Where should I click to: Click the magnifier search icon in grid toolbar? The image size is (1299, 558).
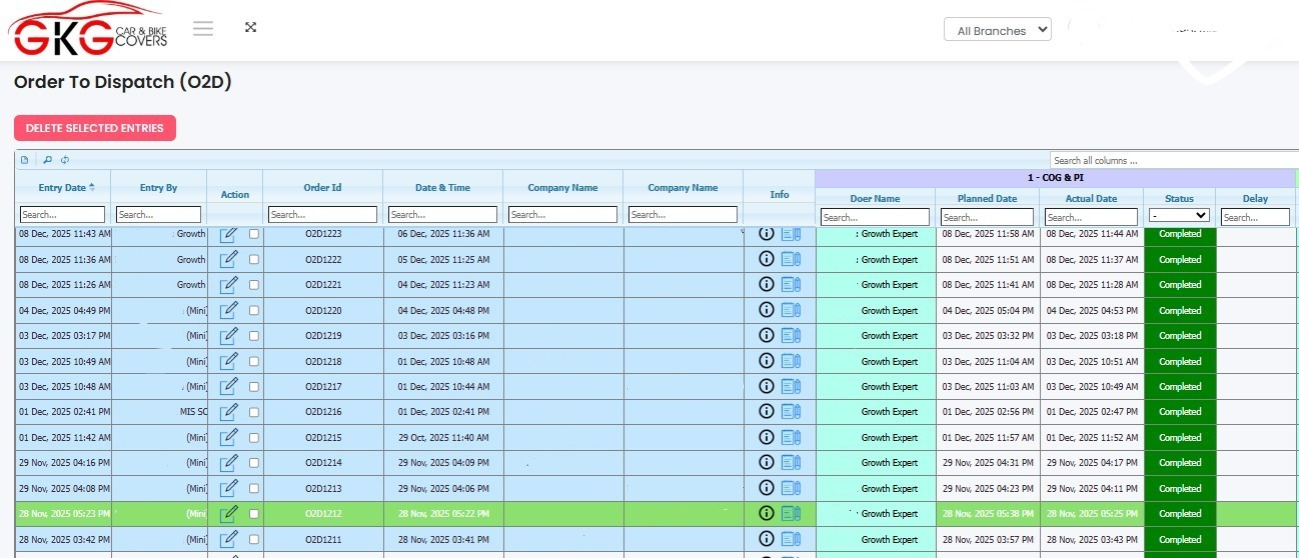47,160
